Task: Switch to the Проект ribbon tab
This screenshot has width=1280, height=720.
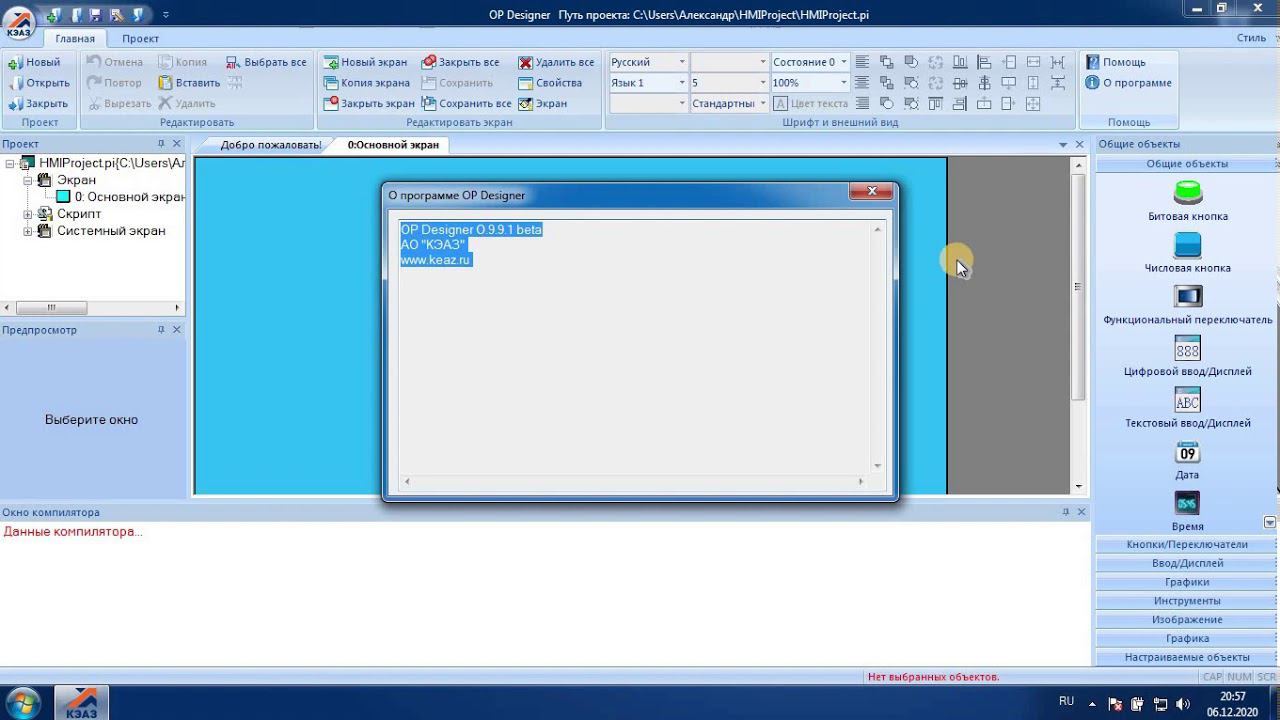Action: [x=140, y=38]
